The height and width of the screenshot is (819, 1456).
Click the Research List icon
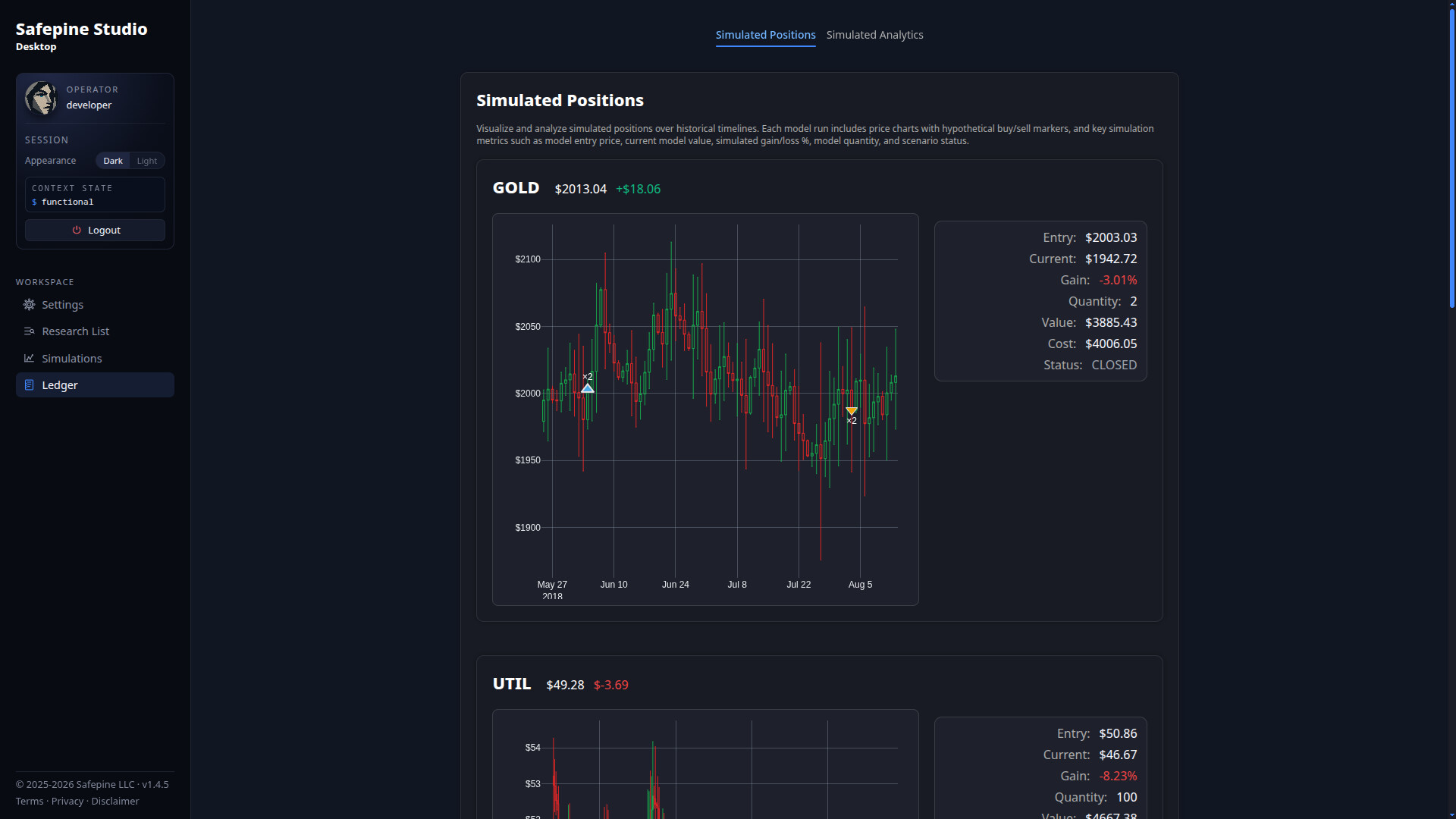pyautogui.click(x=29, y=331)
